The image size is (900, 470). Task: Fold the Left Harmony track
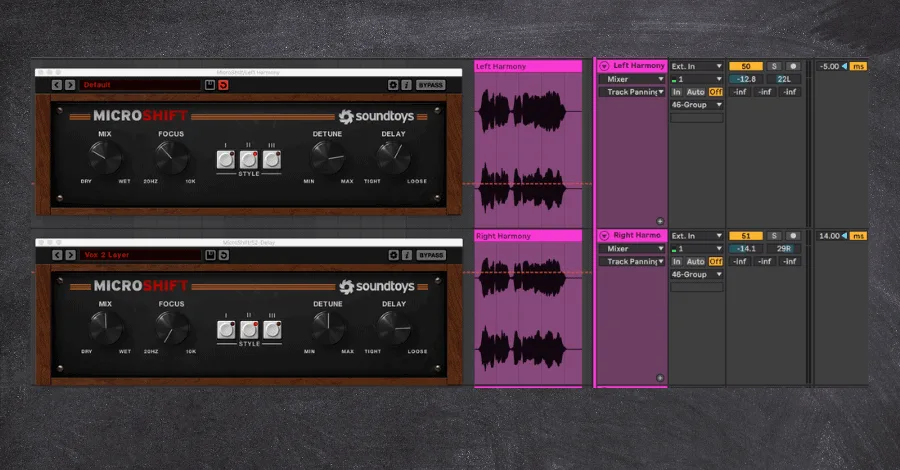(604, 67)
